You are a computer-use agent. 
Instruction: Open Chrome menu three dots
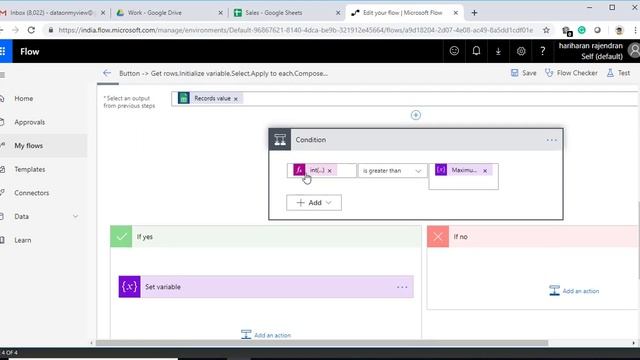[636, 30]
